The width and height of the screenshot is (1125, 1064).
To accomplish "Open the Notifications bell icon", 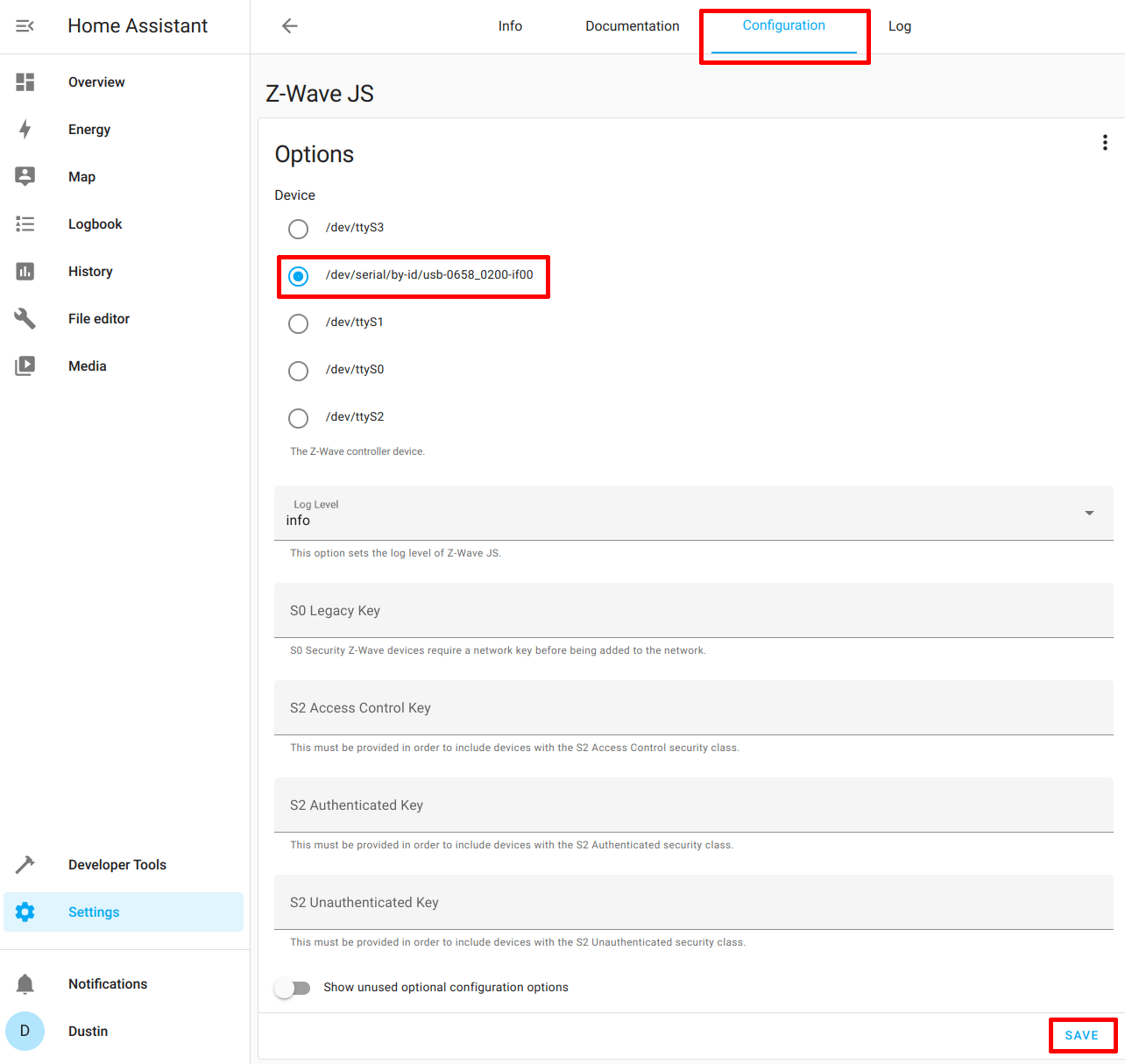I will click(x=25, y=983).
